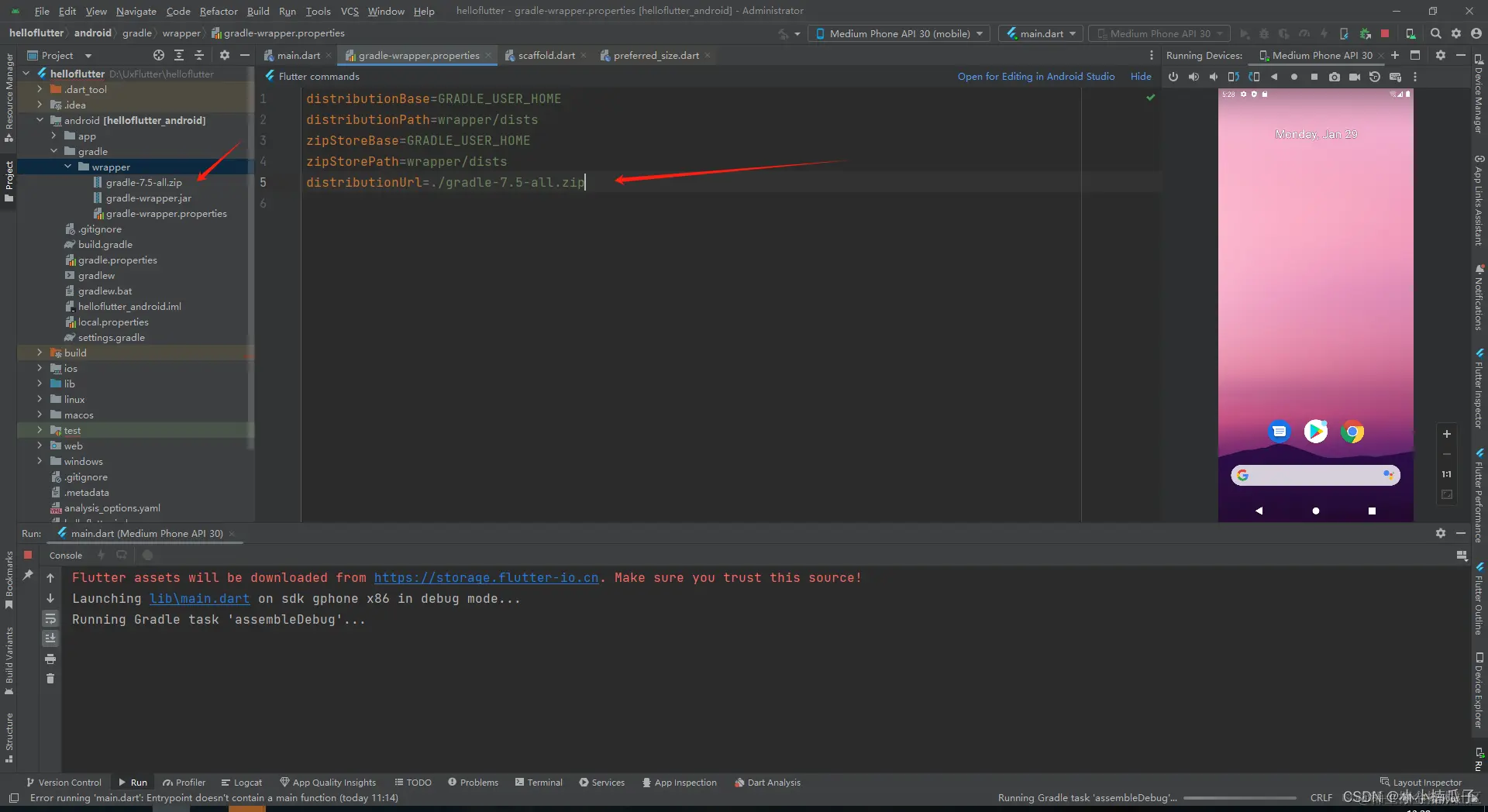The width and height of the screenshot is (1488, 812).
Task: Open the Refactor menu
Action: [x=219, y=11]
